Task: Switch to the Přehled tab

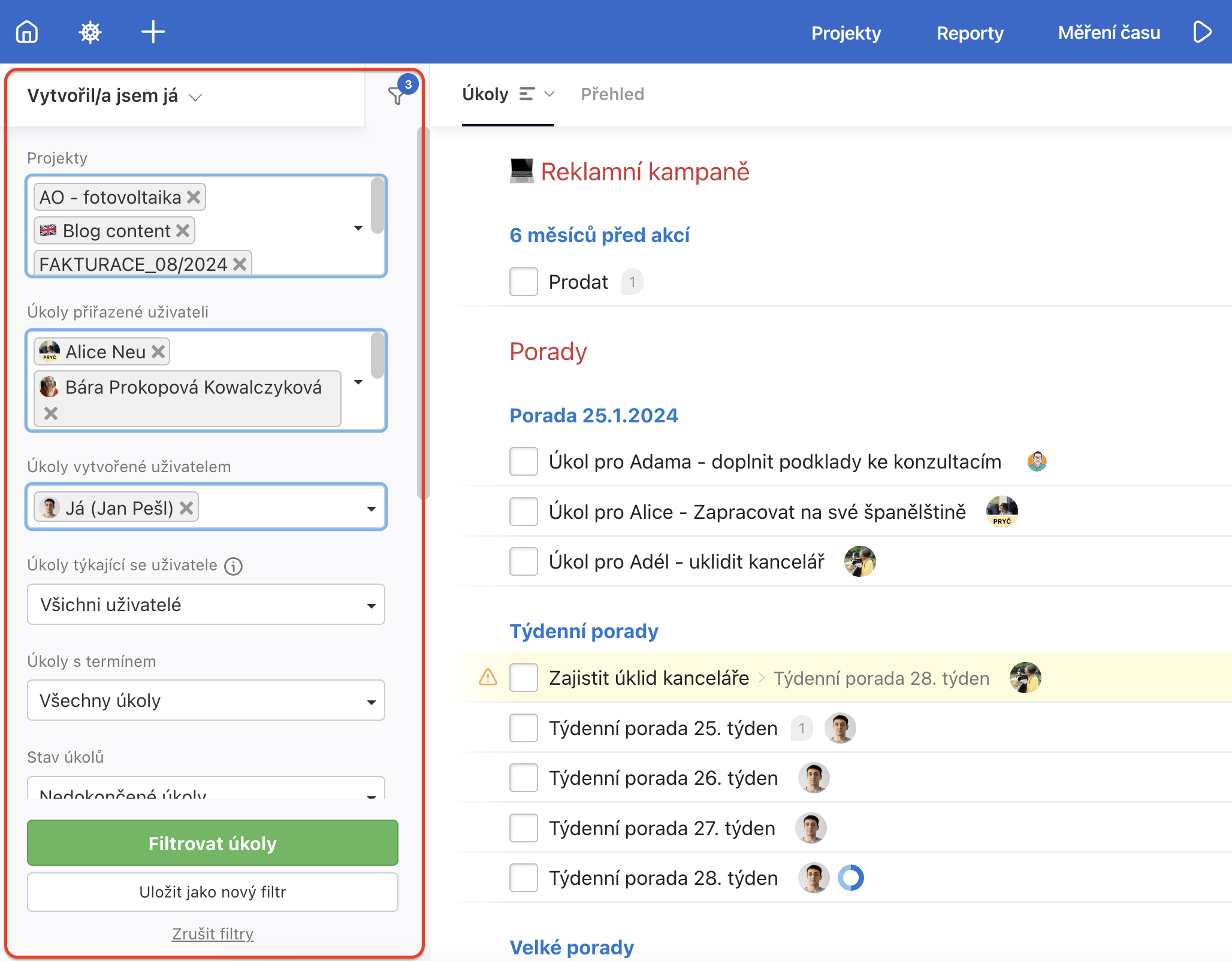Action: click(x=612, y=94)
